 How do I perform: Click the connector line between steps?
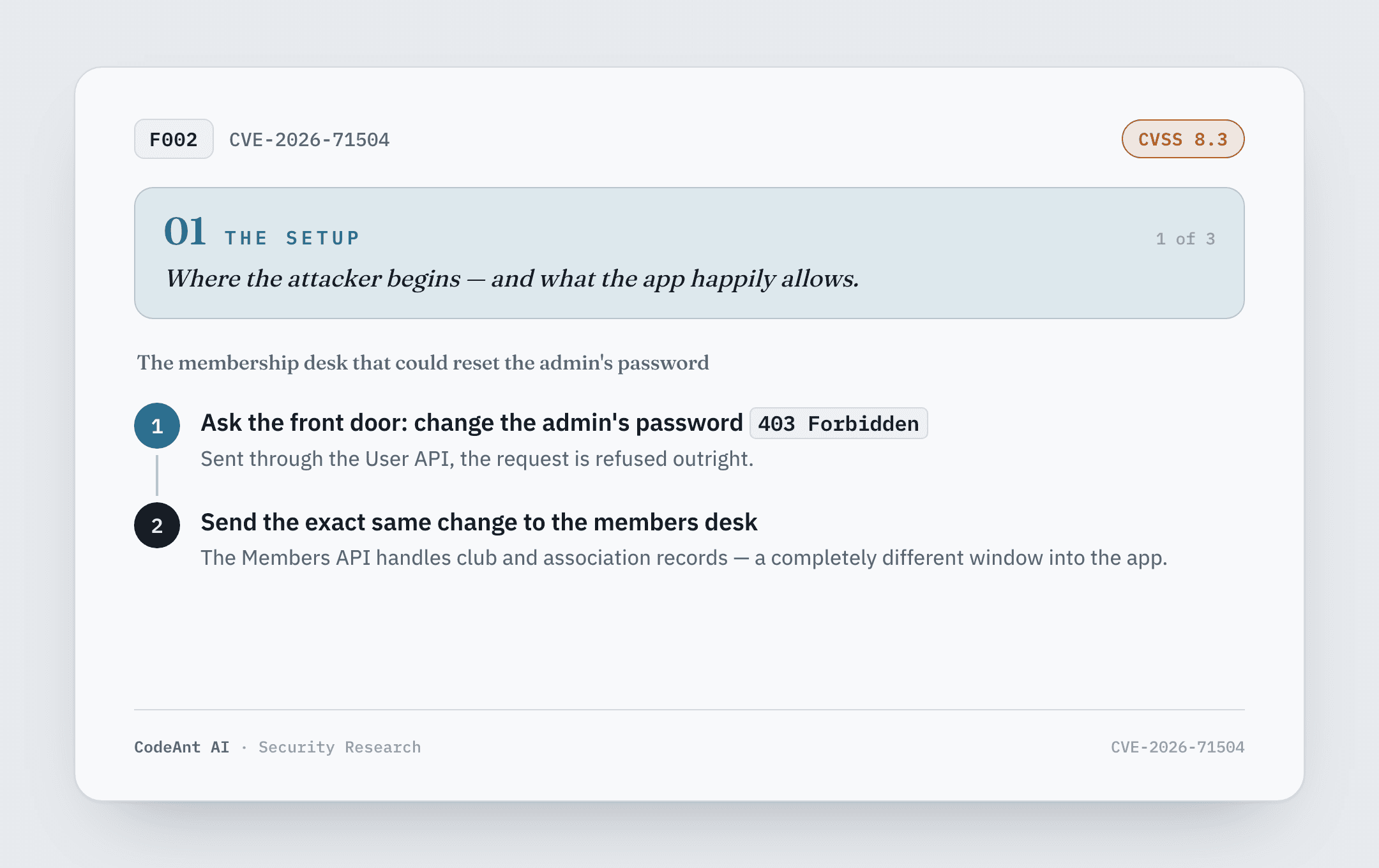pos(157,475)
